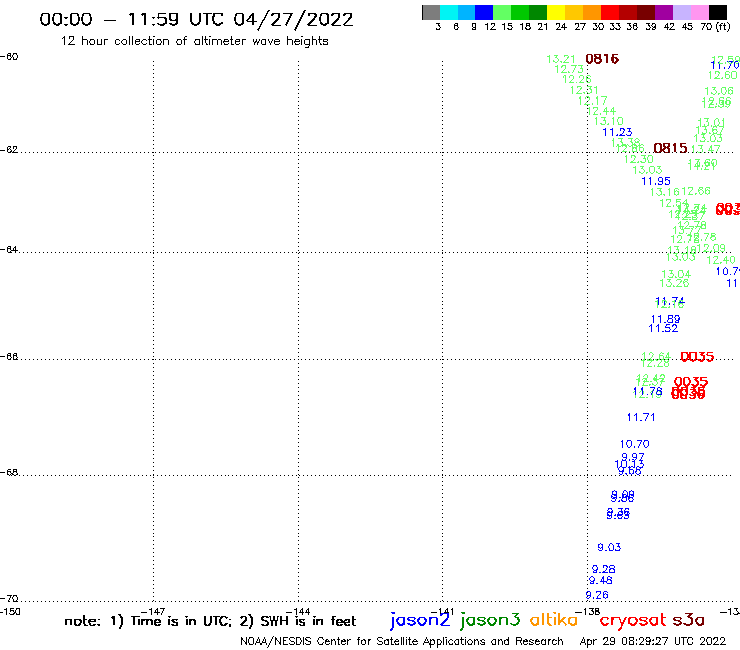
Task: Click the blue wave height value 11.89
Action: click(x=665, y=320)
